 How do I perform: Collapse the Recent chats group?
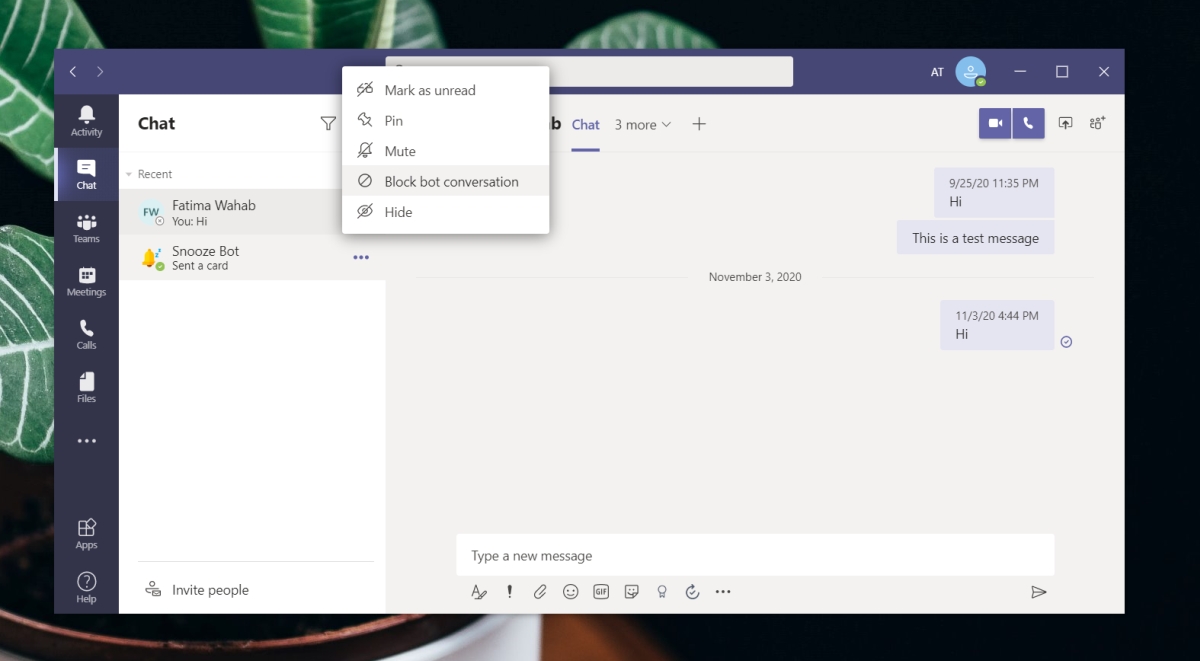[148, 174]
